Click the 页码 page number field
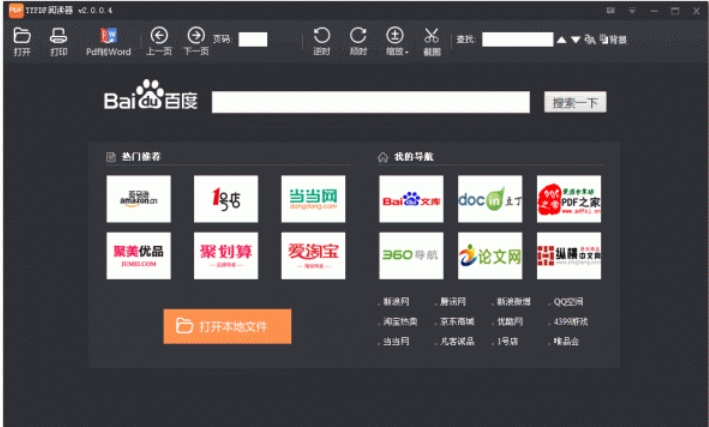 253,39
